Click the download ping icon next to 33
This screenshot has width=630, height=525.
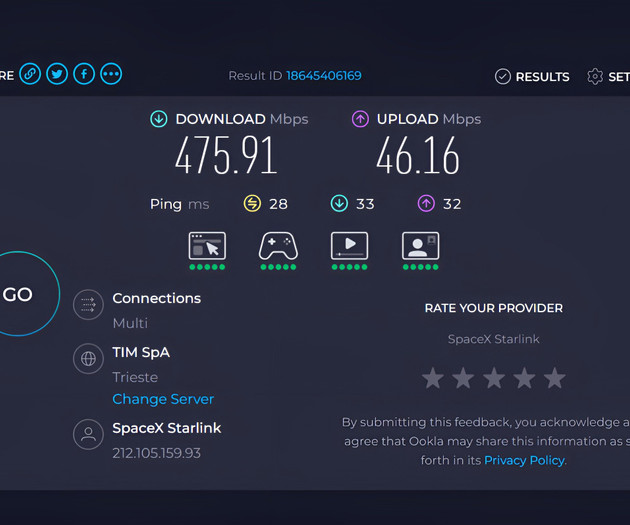[x=339, y=203]
